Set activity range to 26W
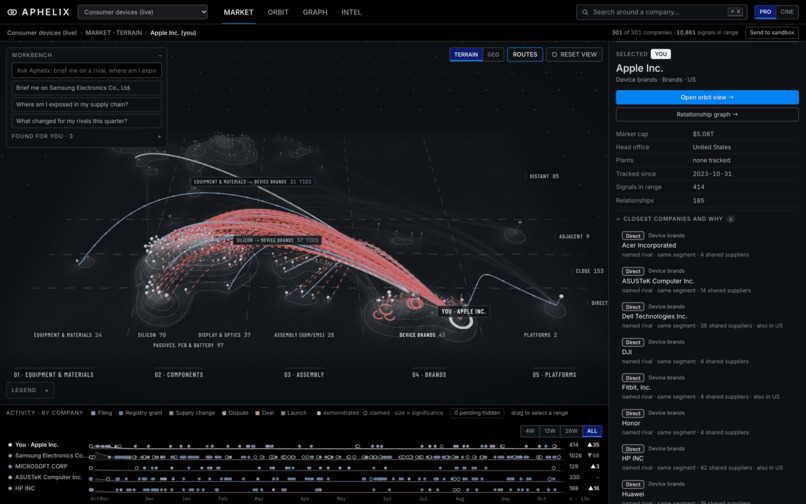 click(571, 431)
